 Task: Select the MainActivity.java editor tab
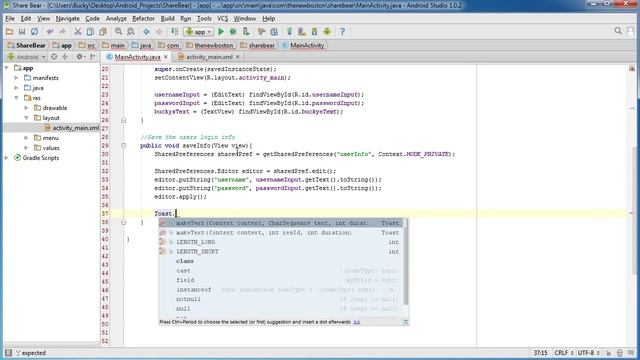(x=137, y=57)
